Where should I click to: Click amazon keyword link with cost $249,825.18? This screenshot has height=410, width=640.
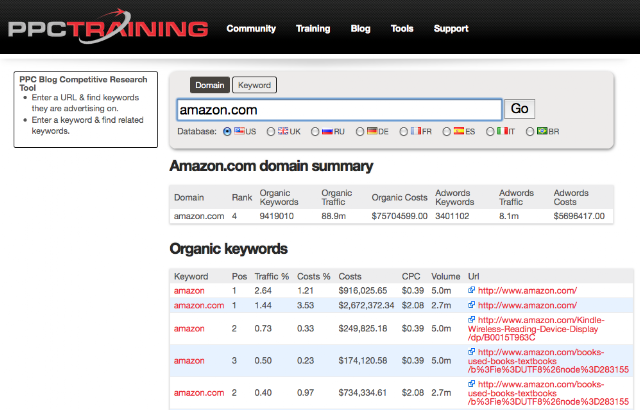[x=189, y=328]
